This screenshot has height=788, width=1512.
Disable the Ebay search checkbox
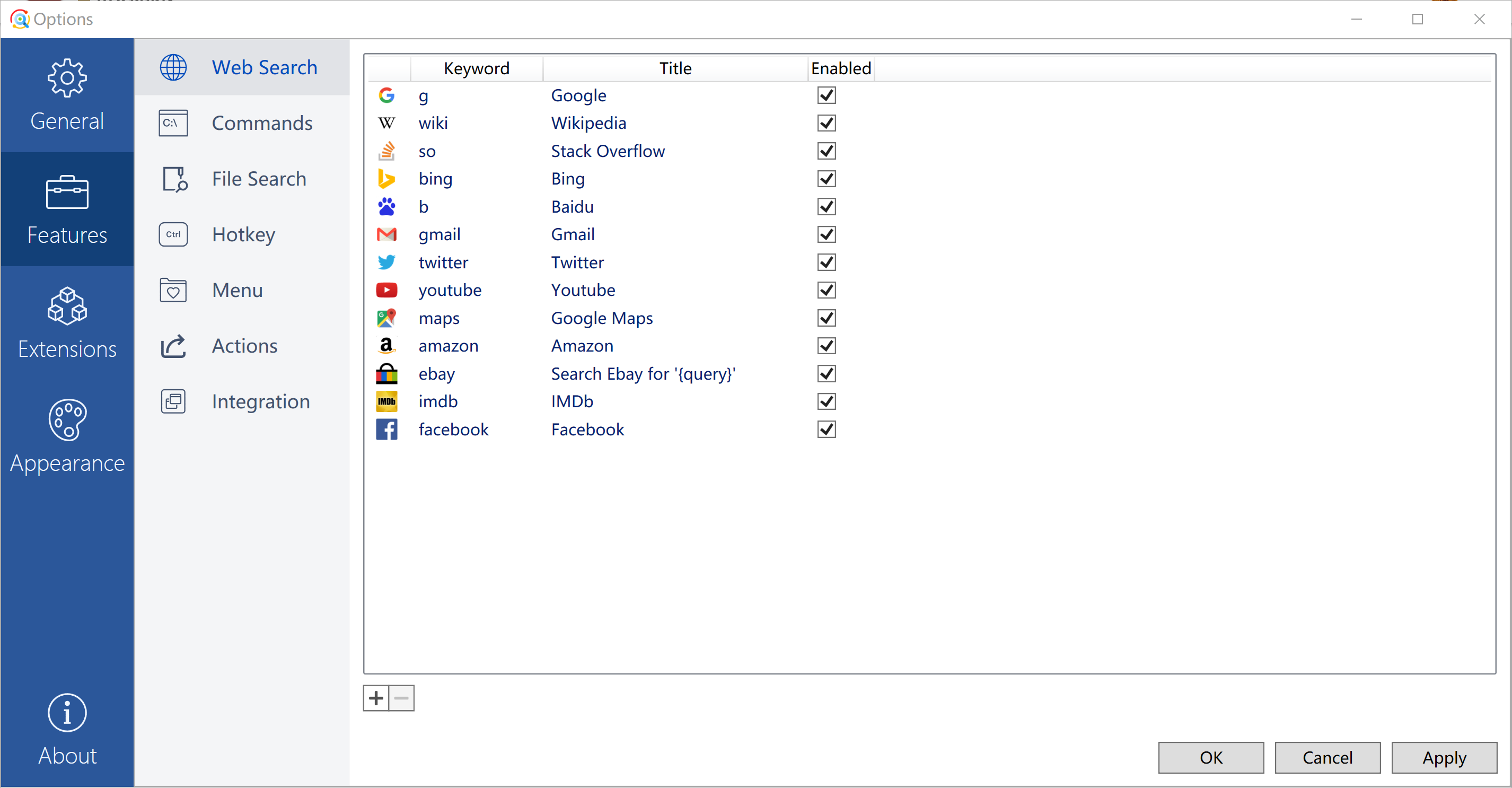coord(826,373)
